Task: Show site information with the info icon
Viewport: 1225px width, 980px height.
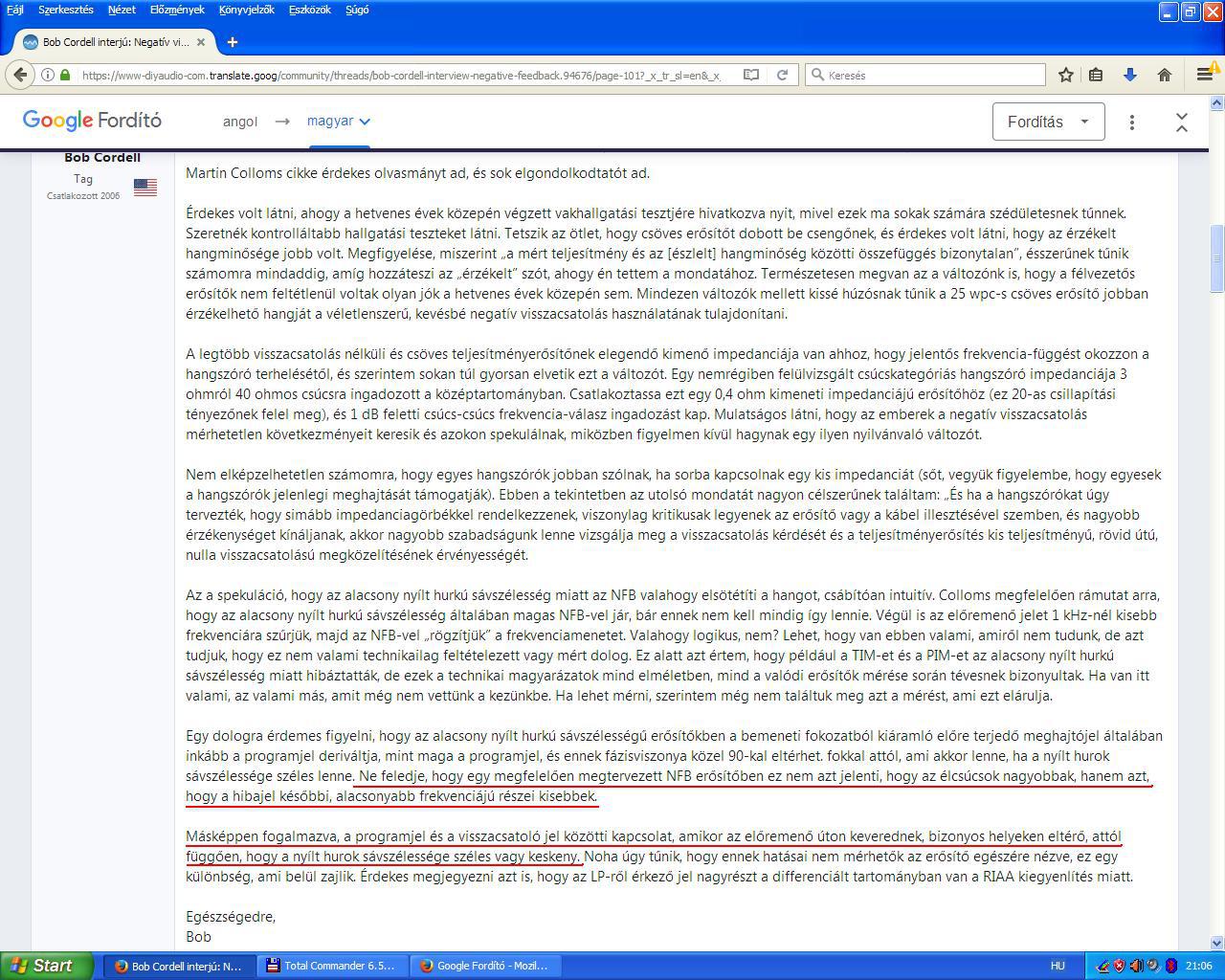Action: pyautogui.click(x=48, y=75)
